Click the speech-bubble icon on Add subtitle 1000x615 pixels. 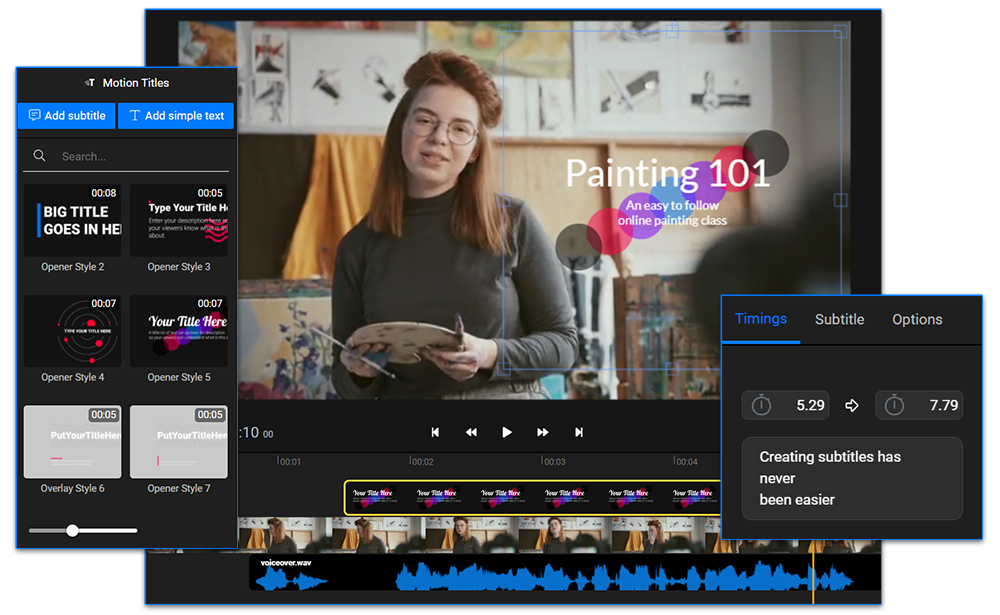click(33, 115)
